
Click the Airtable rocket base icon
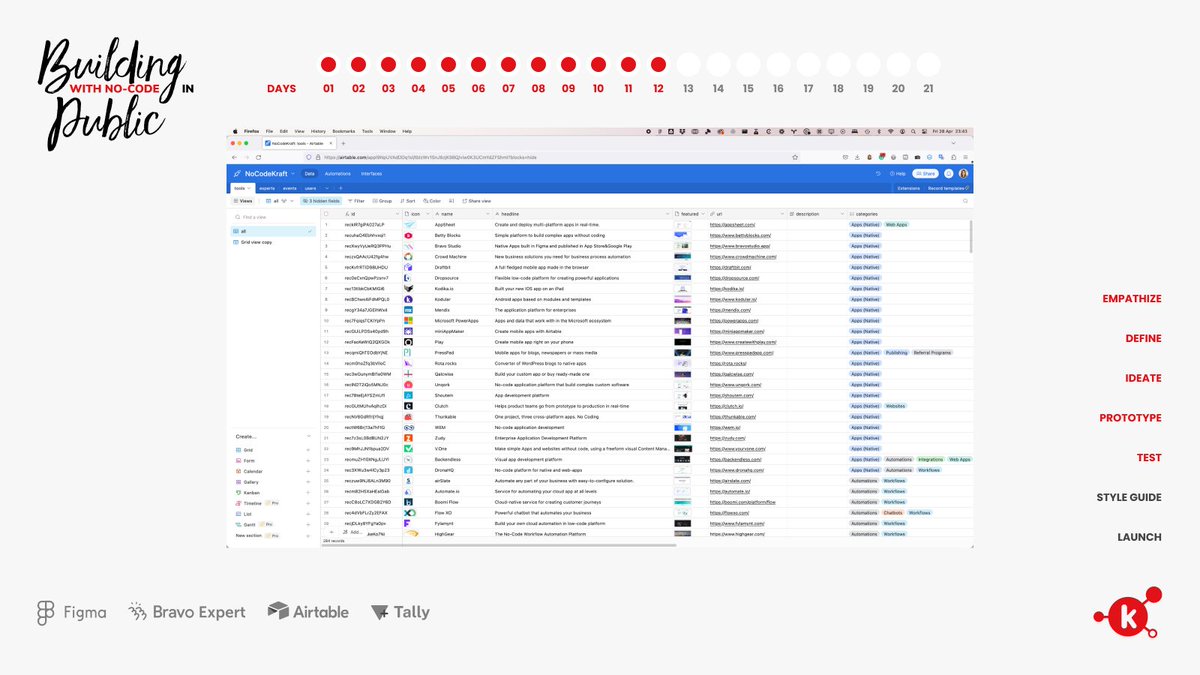point(237,174)
